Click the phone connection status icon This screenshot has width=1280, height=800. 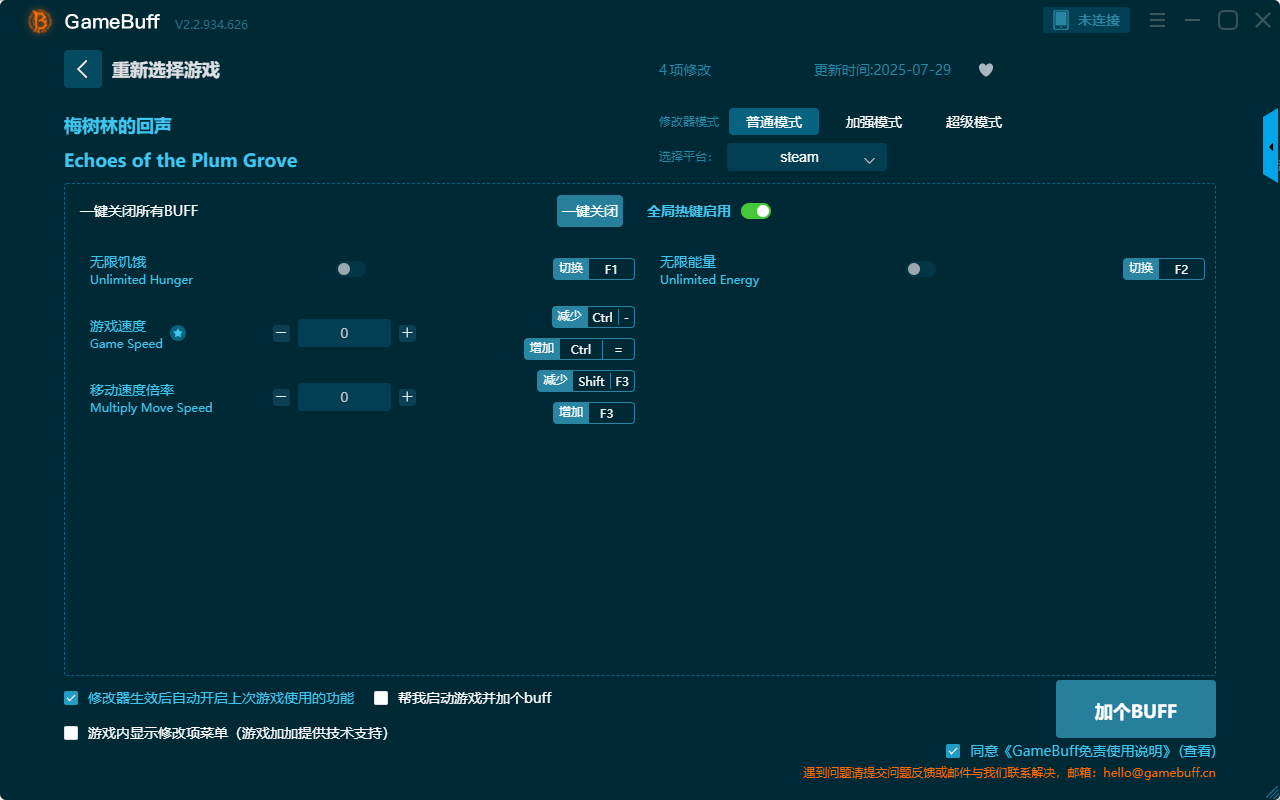pos(1061,20)
